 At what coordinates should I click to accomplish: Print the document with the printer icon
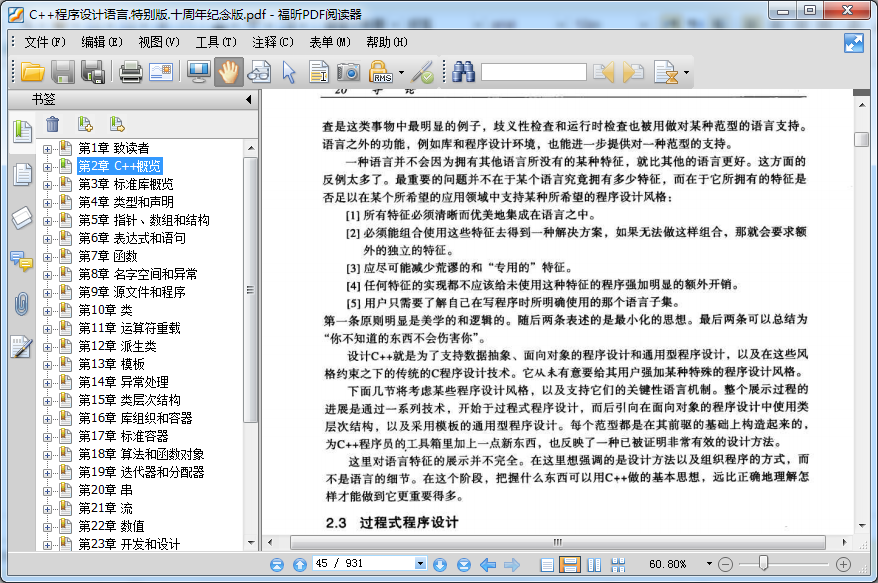coord(131,72)
